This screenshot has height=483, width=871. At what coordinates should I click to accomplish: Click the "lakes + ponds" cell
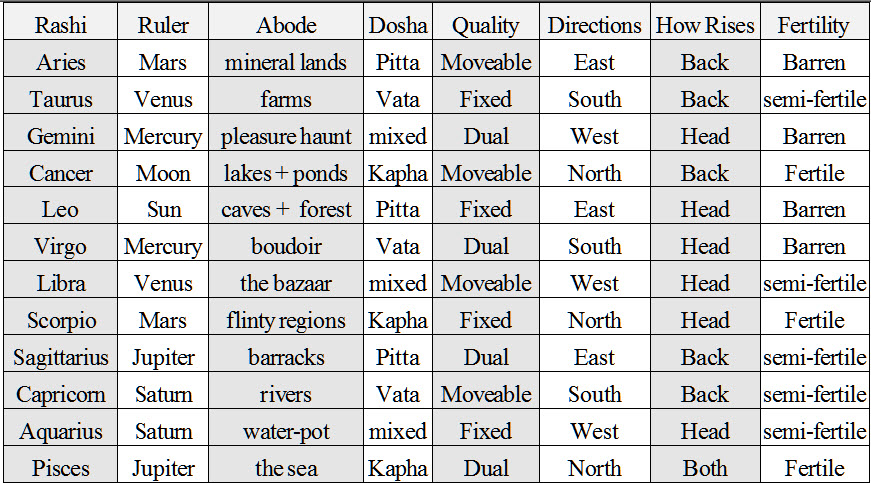click(286, 173)
